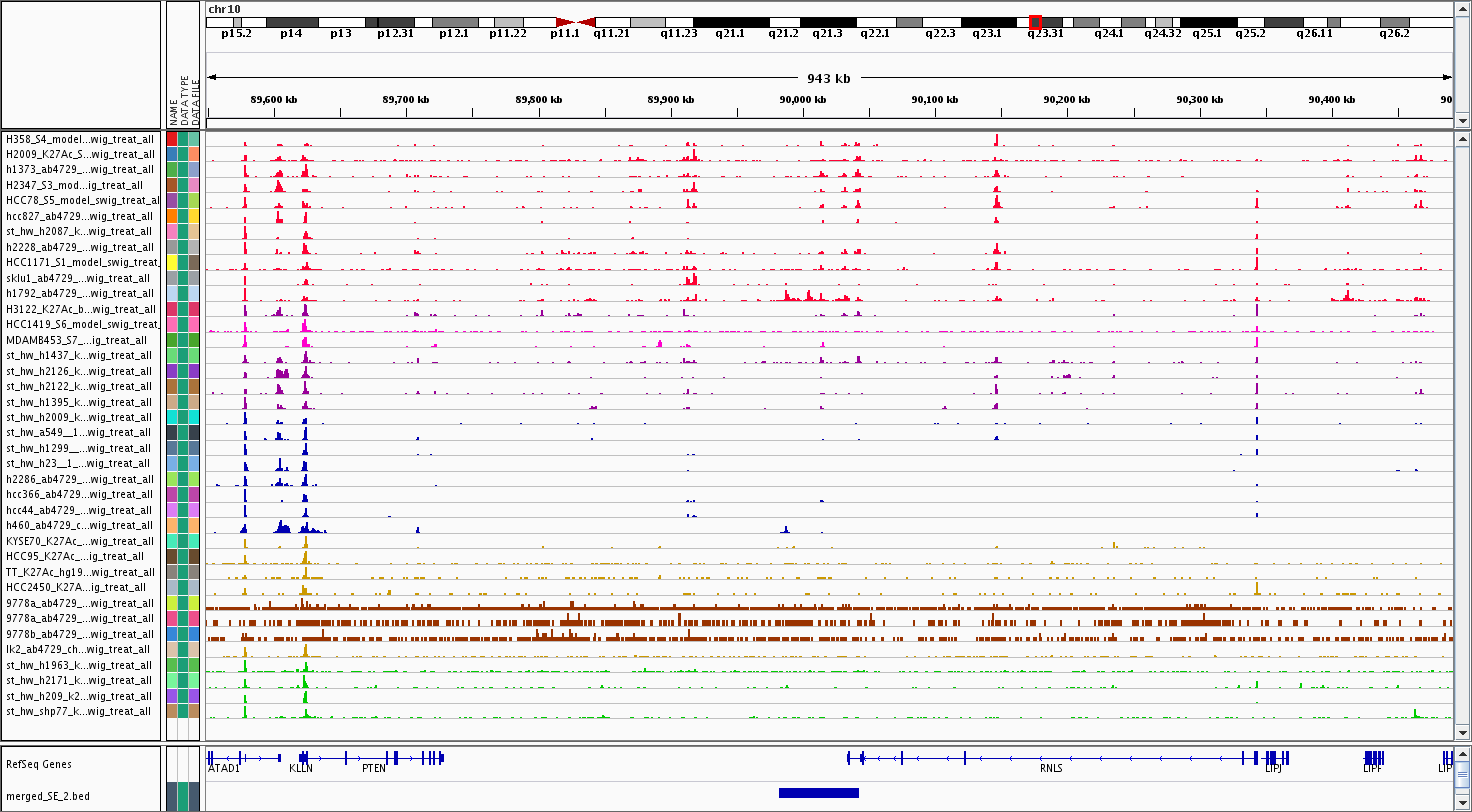Click the RefSeq Genes track label

[38, 764]
